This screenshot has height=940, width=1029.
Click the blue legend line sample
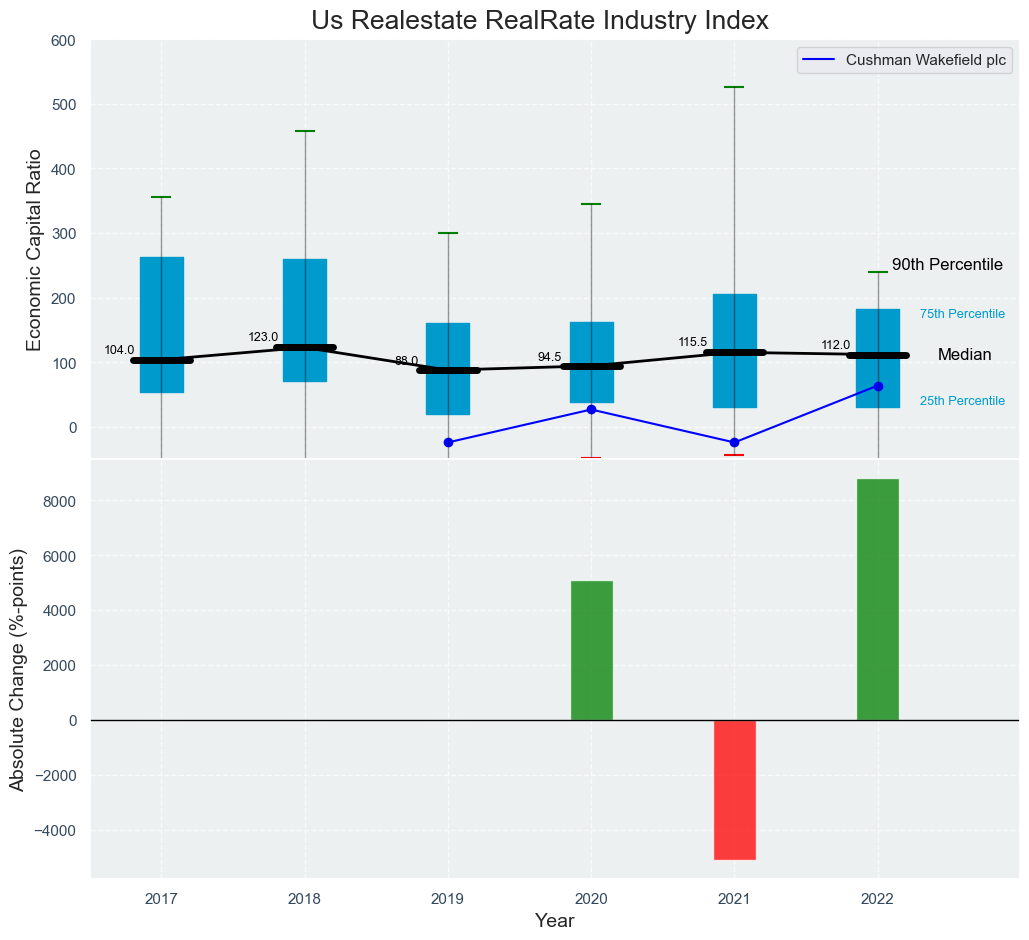pos(820,60)
